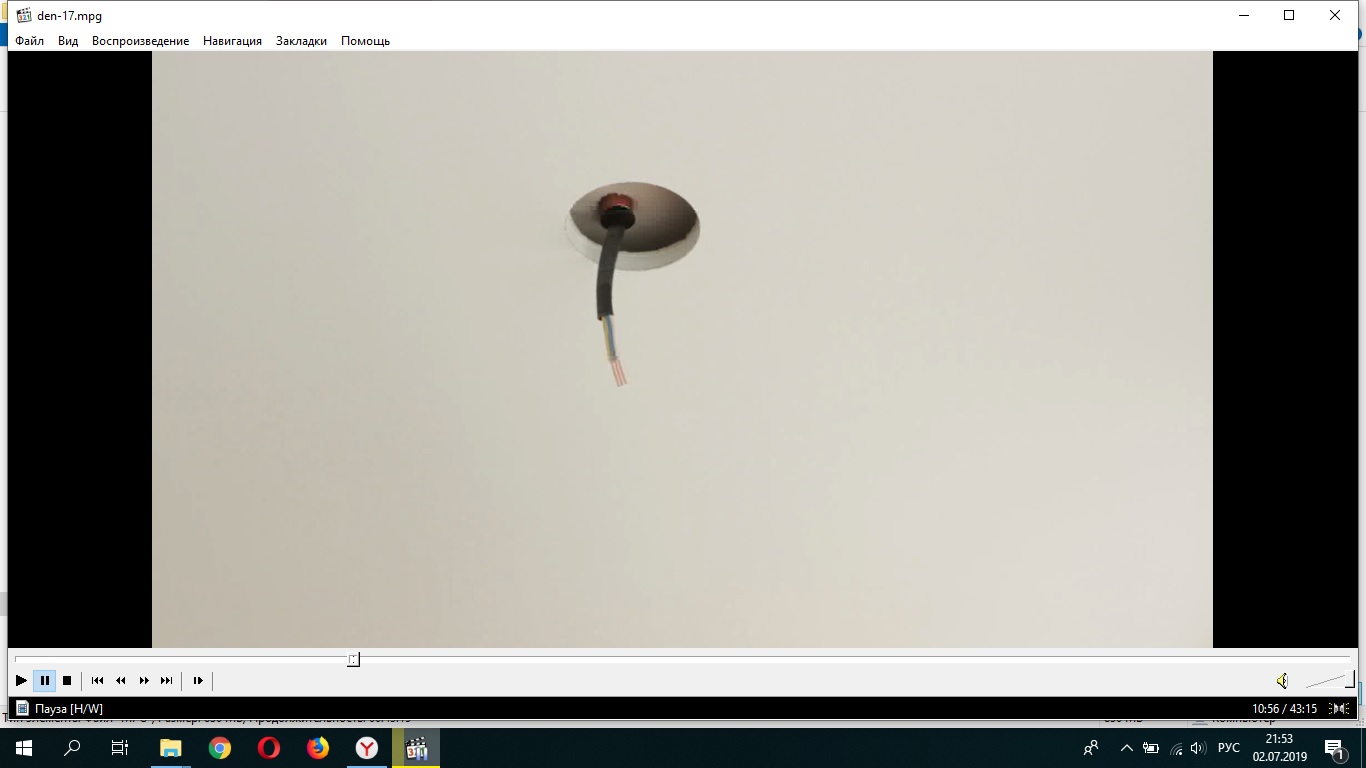Open the Воспроизведение menu
The image size is (1366, 768).
coord(140,41)
